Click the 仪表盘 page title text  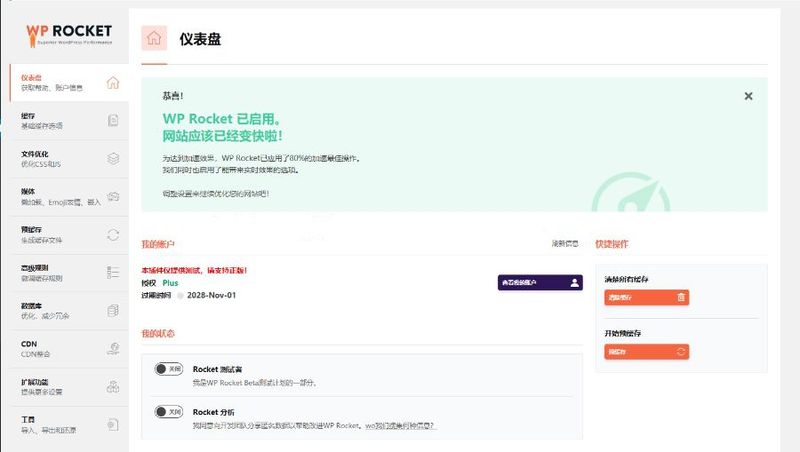[200, 39]
